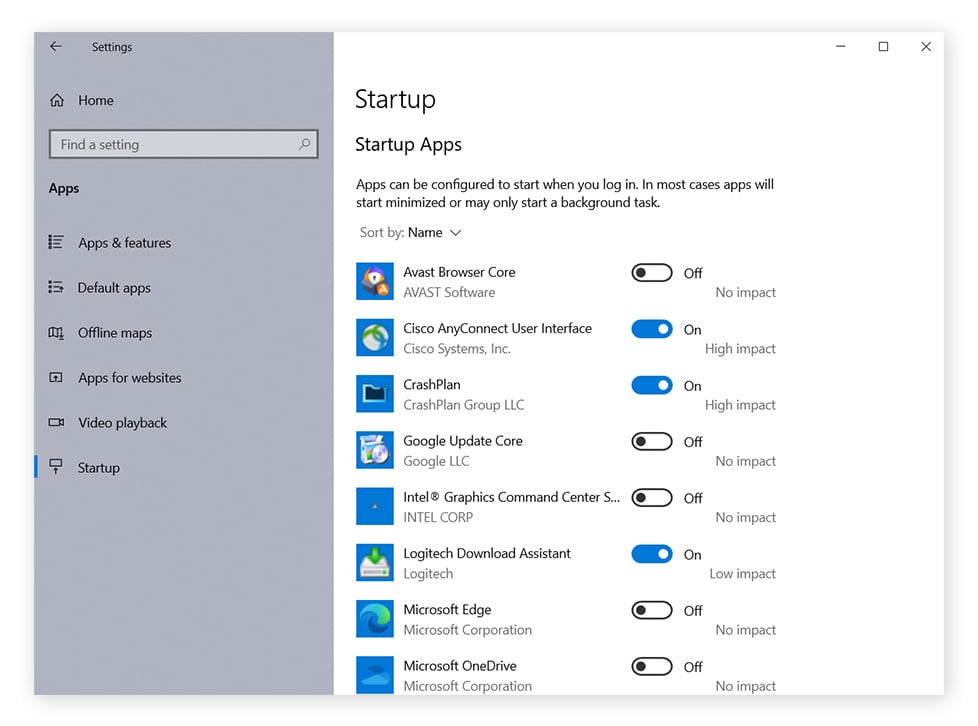Image resolution: width=978 pixels, height=726 pixels.
Task: Click the Intel Graphics Command Center icon
Action: (374, 506)
